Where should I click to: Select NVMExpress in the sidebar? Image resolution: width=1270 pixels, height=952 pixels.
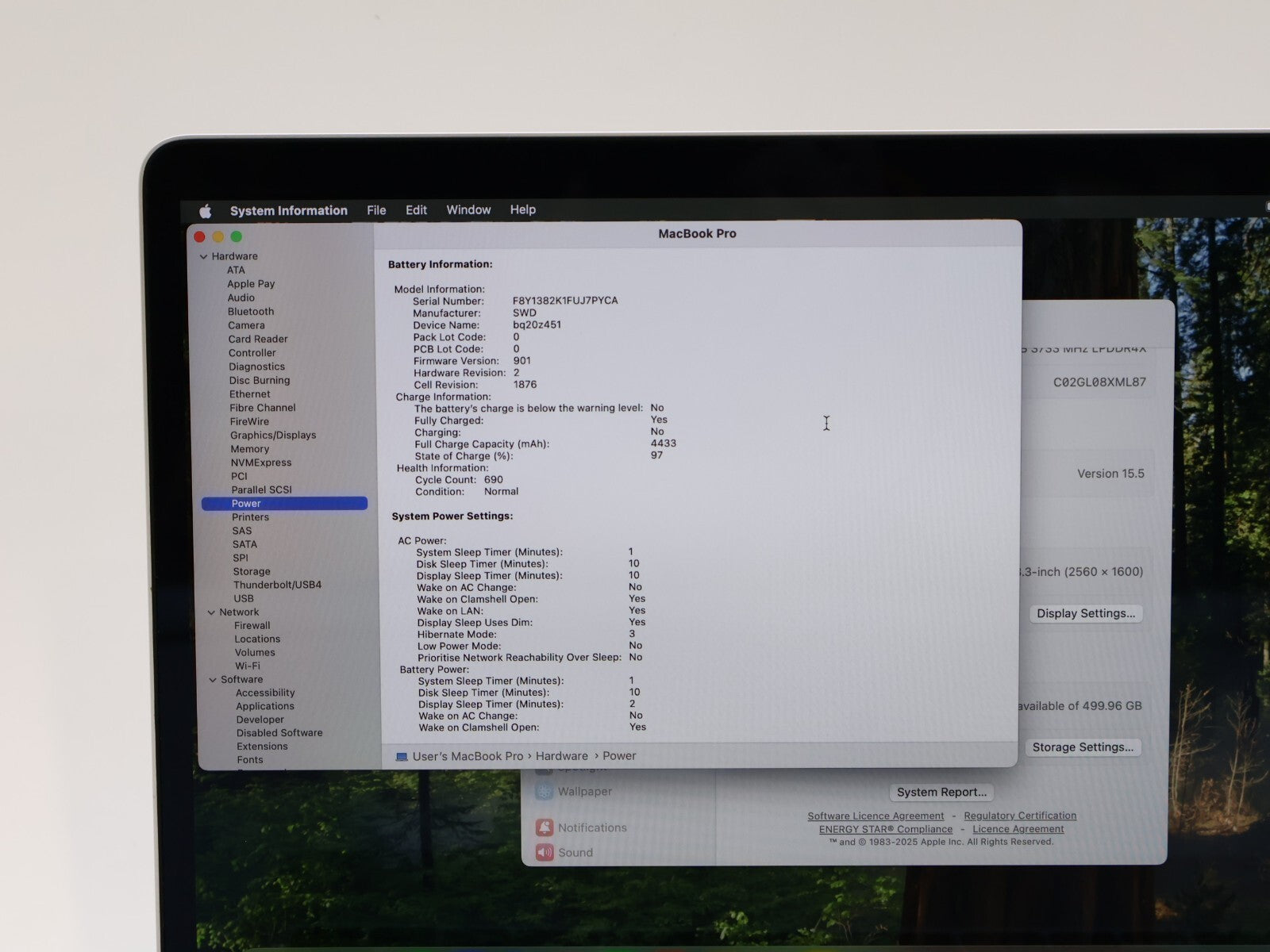click(x=261, y=463)
